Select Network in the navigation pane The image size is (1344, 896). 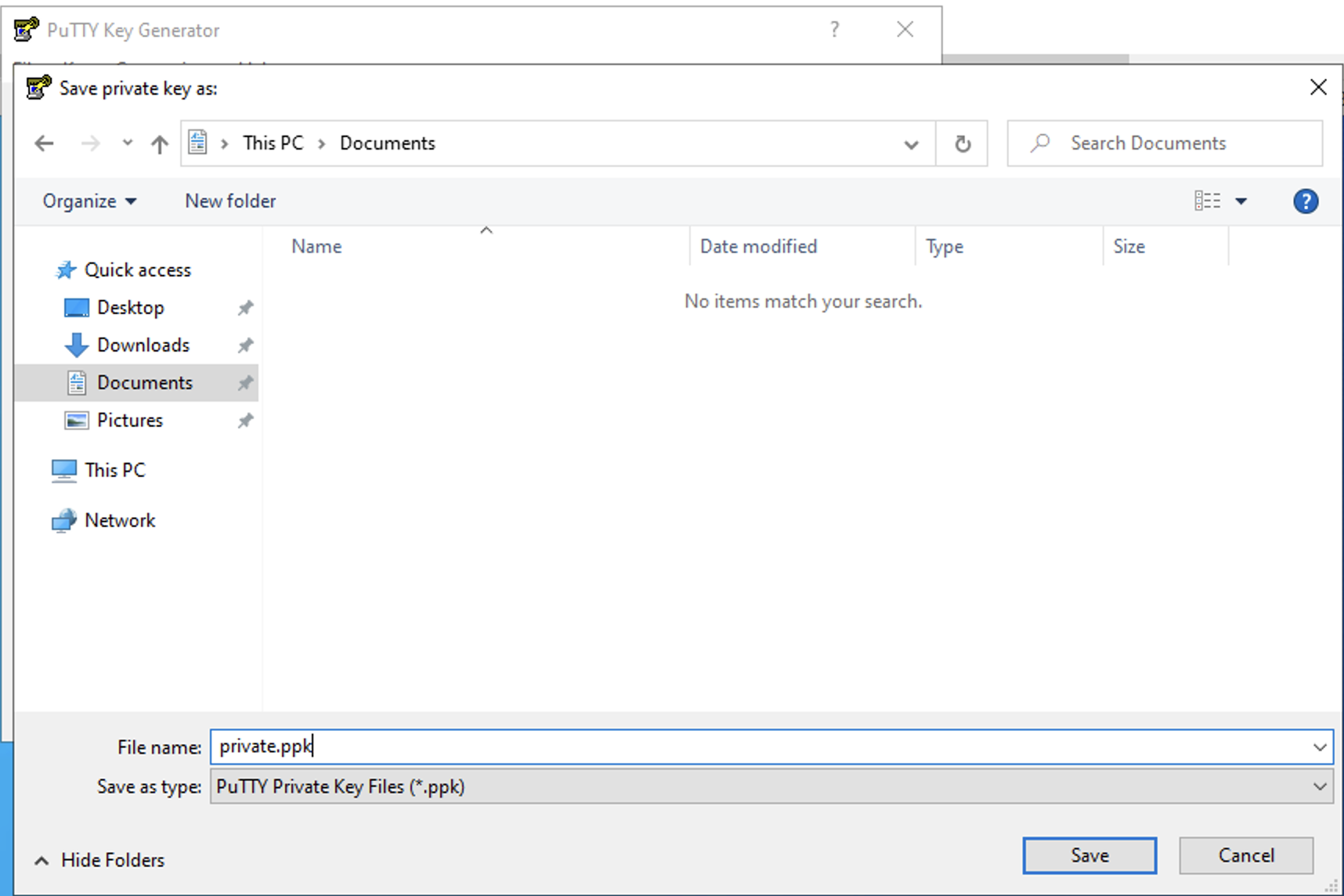(x=120, y=521)
